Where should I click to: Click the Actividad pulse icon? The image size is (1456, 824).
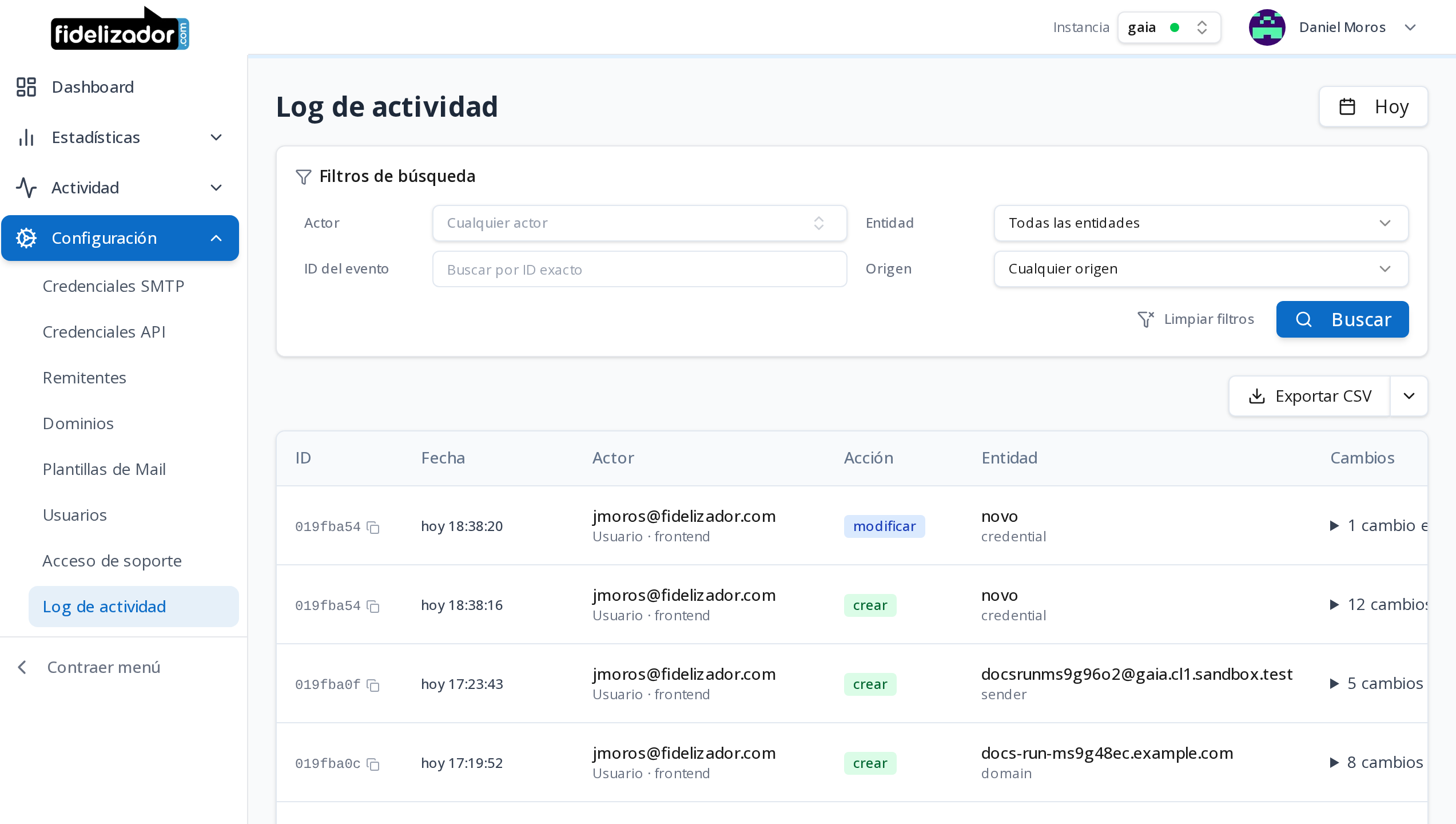(x=26, y=188)
